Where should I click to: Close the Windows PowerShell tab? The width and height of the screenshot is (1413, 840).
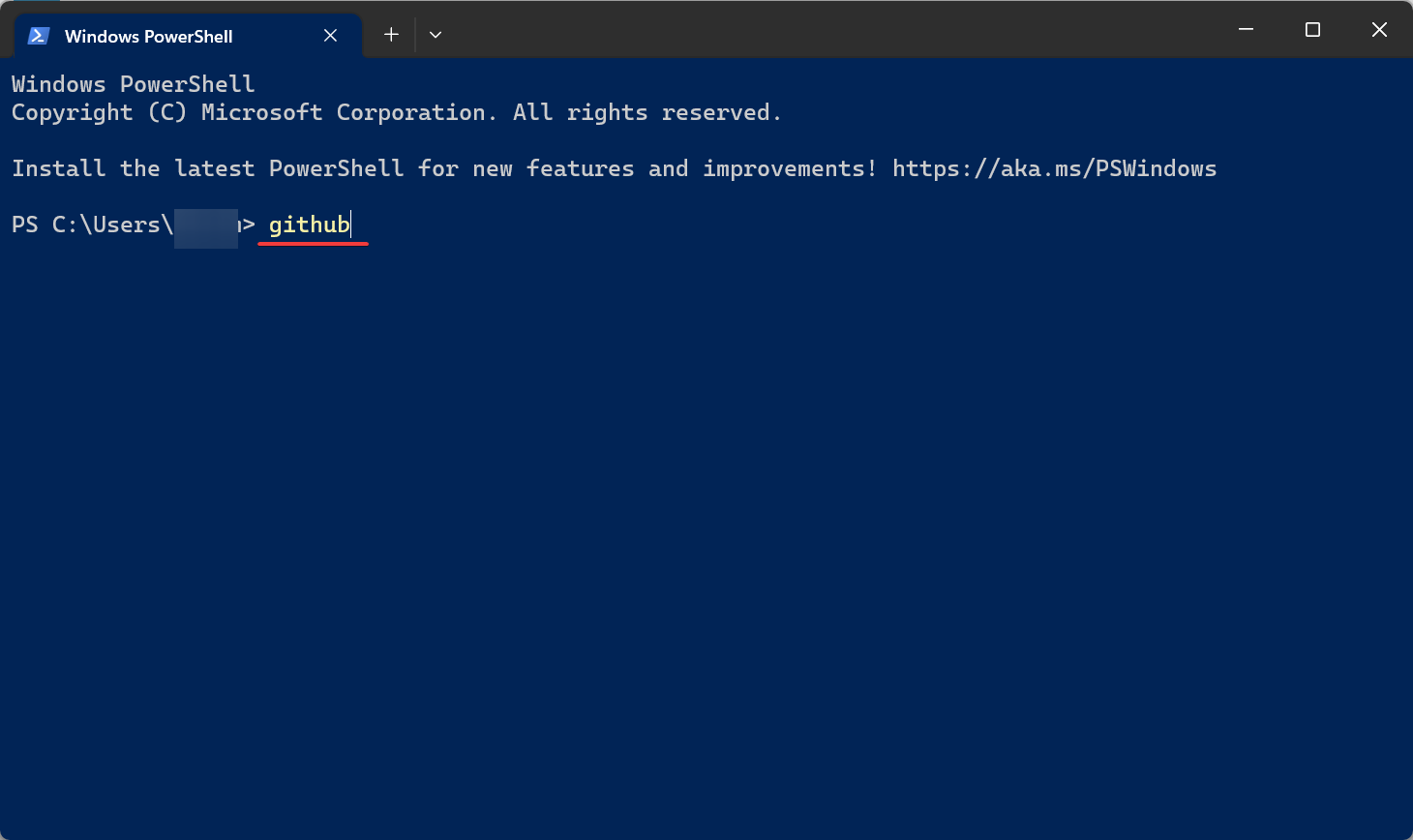click(330, 36)
